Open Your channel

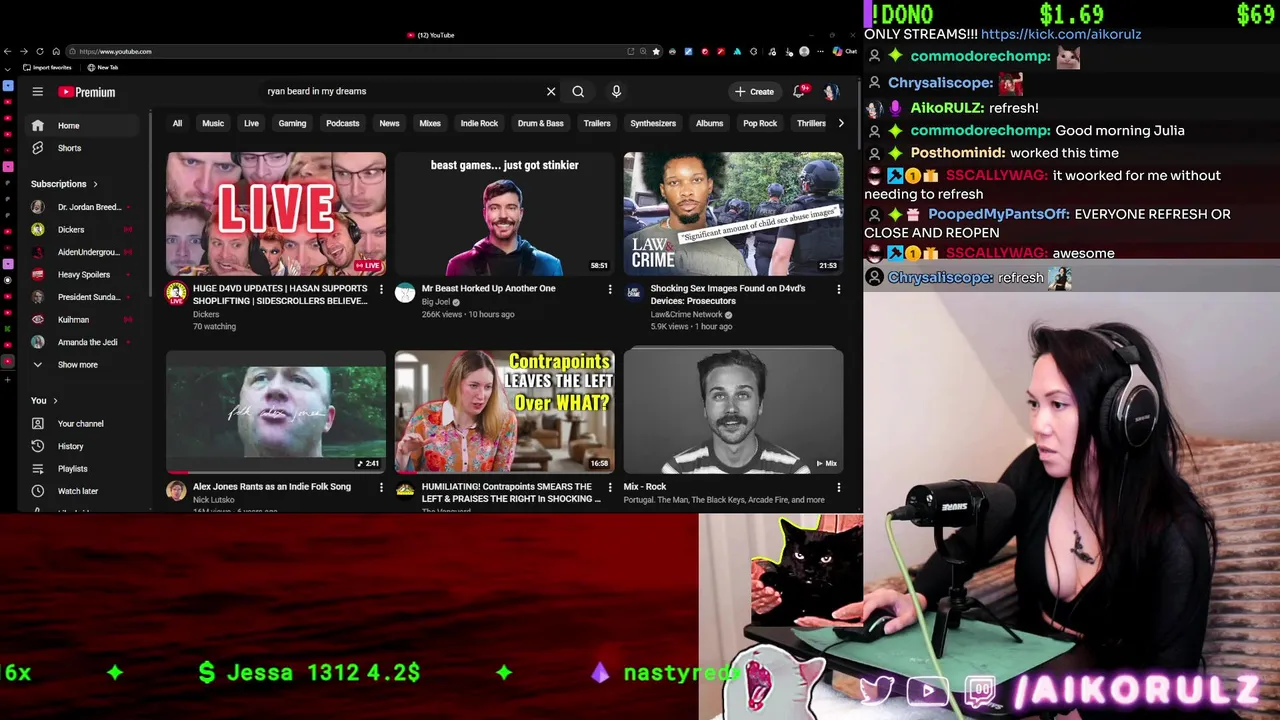pyautogui.click(x=84, y=424)
